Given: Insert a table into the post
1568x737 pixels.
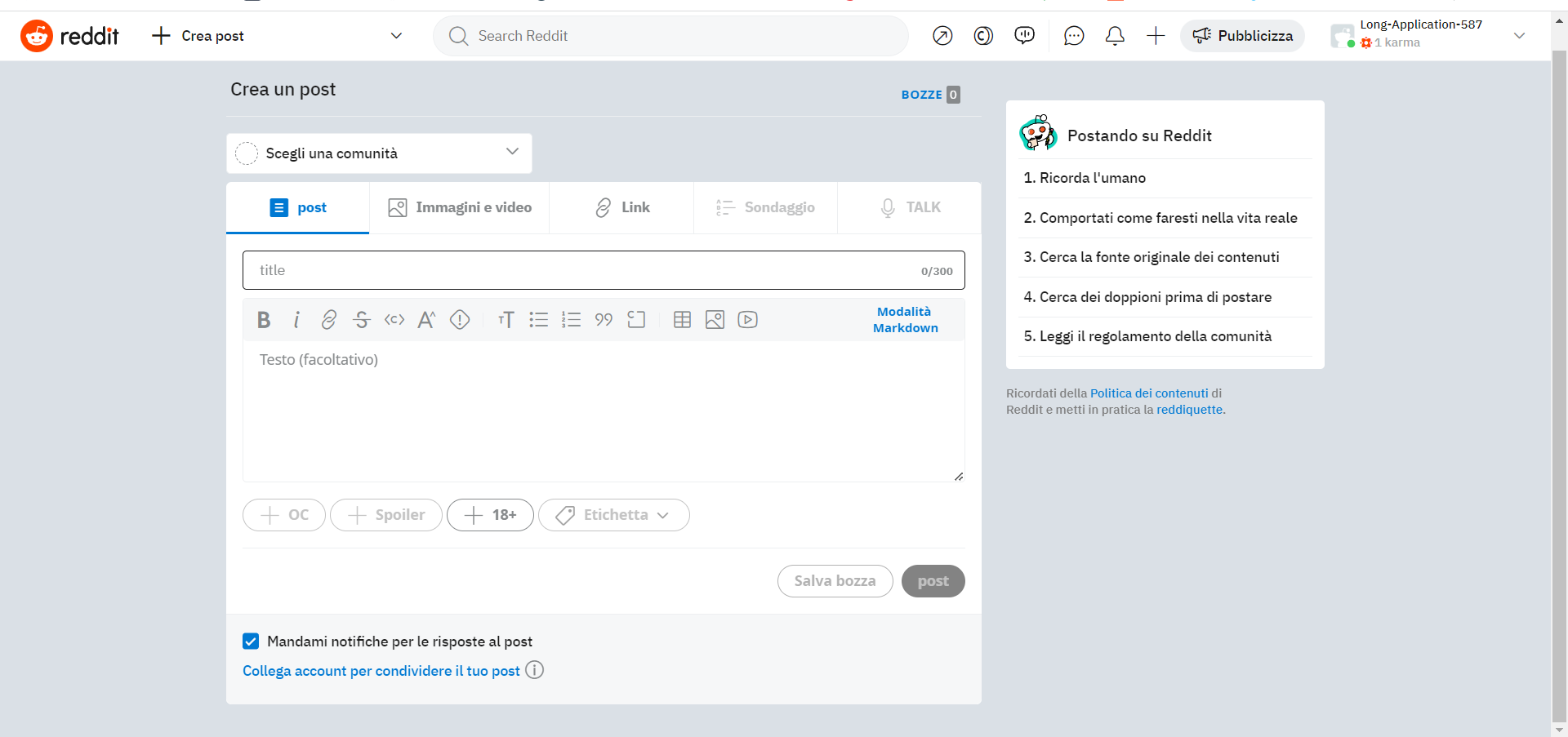Looking at the screenshot, I should click(x=682, y=319).
